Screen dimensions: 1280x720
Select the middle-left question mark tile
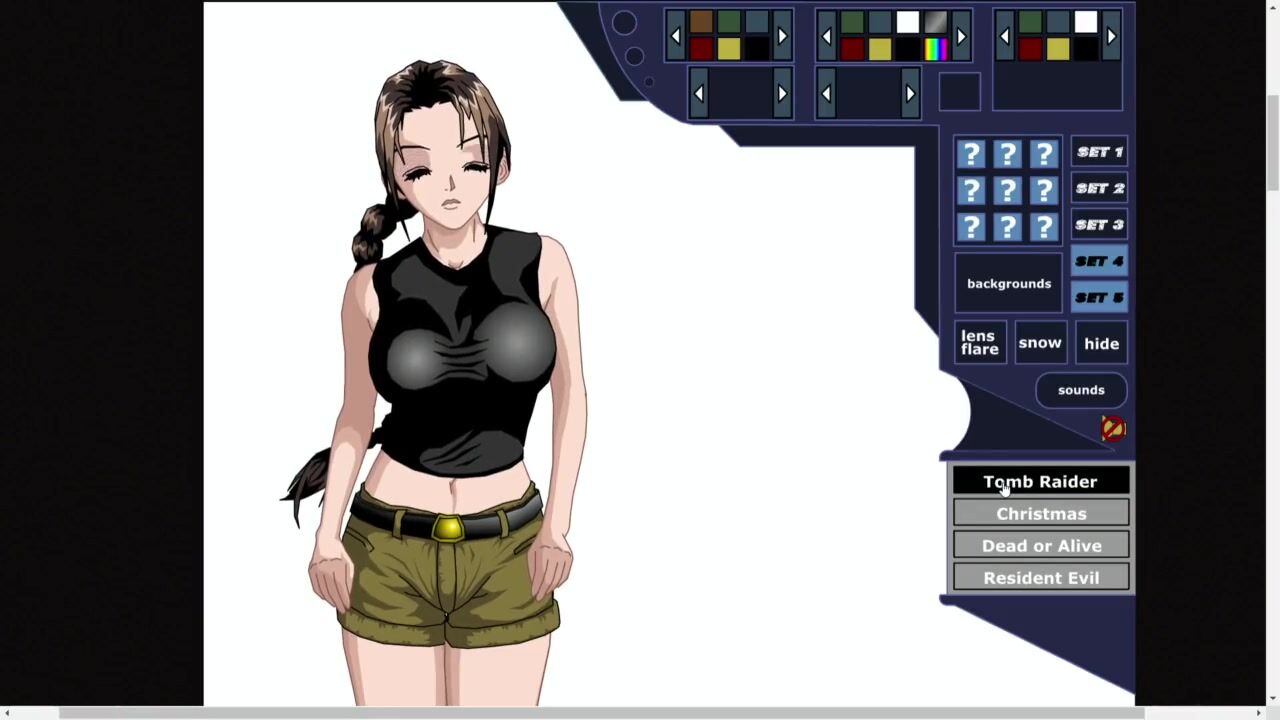point(971,190)
